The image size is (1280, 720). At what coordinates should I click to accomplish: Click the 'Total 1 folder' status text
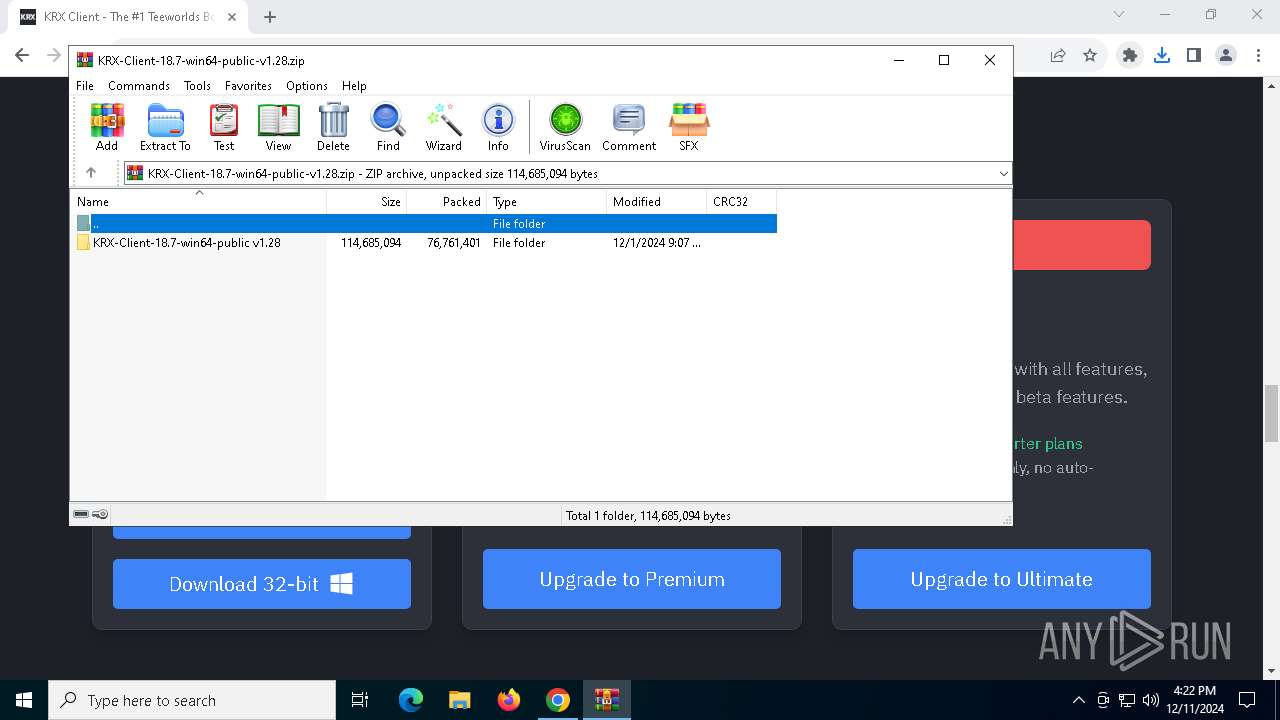pyautogui.click(x=648, y=516)
